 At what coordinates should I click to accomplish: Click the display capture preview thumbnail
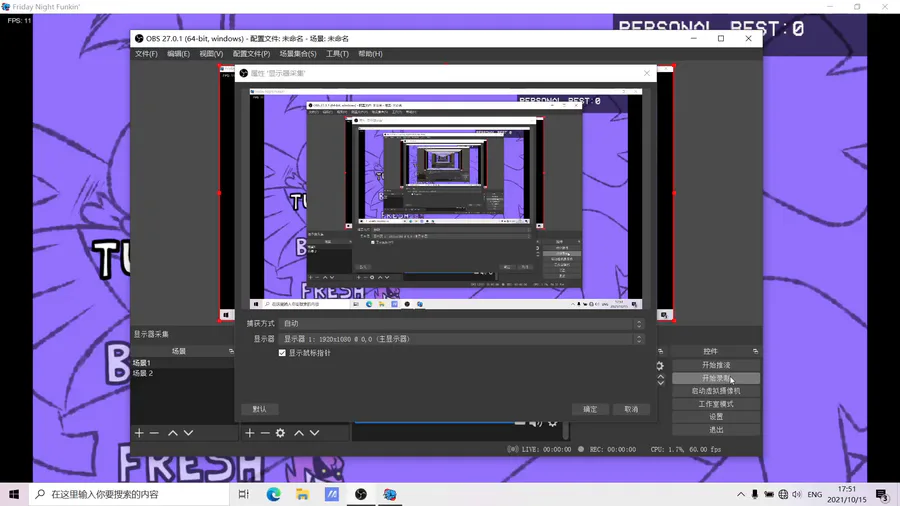coord(445,199)
